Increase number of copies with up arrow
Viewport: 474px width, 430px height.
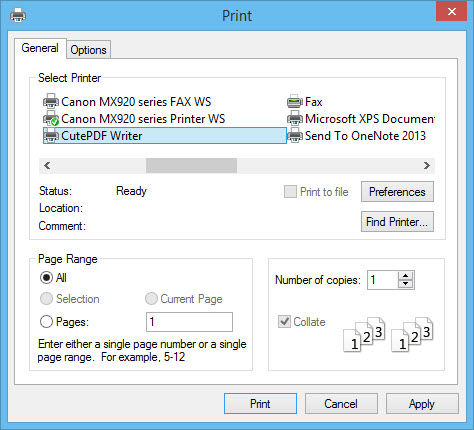pos(405,276)
